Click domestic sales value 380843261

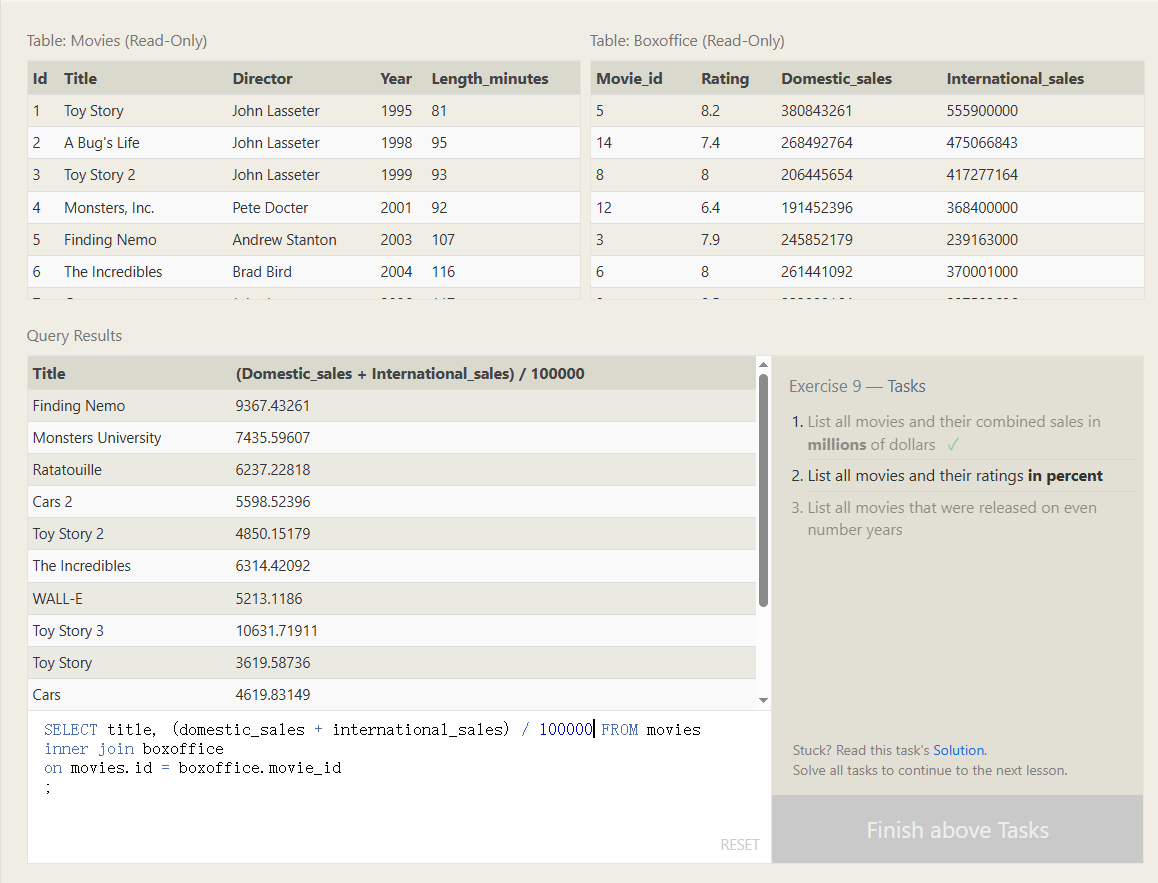[817, 111]
